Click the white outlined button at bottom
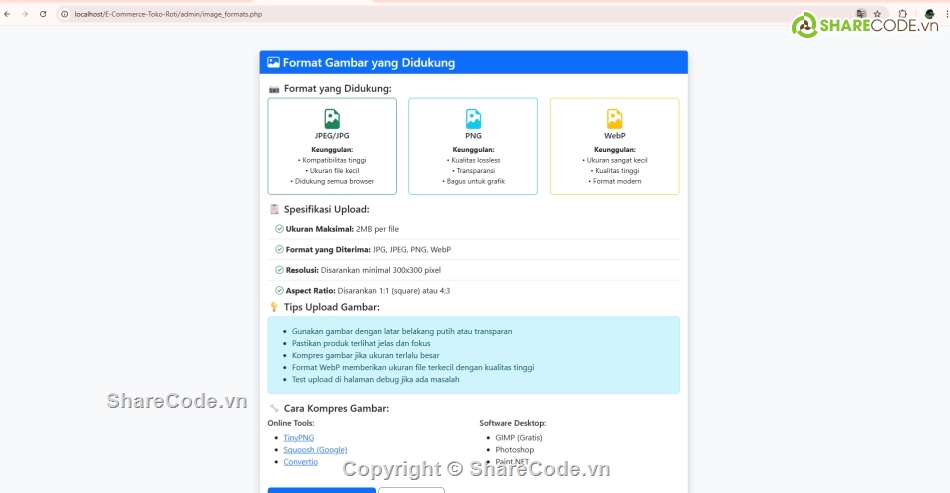Screen dimensions: 950x493 pyautogui.click(x=411, y=490)
